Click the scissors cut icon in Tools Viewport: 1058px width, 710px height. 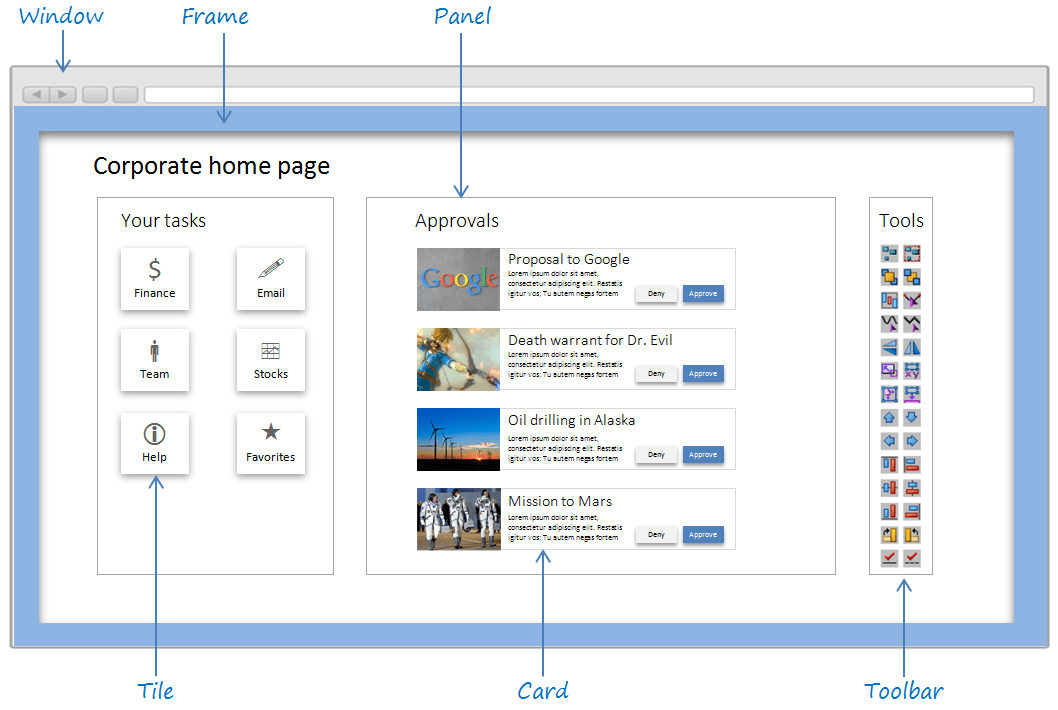point(911,299)
